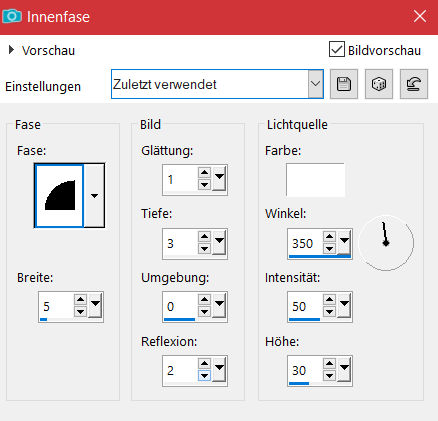
Task: Open the Umgebung slider popup arrow
Action: click(219, 304)
